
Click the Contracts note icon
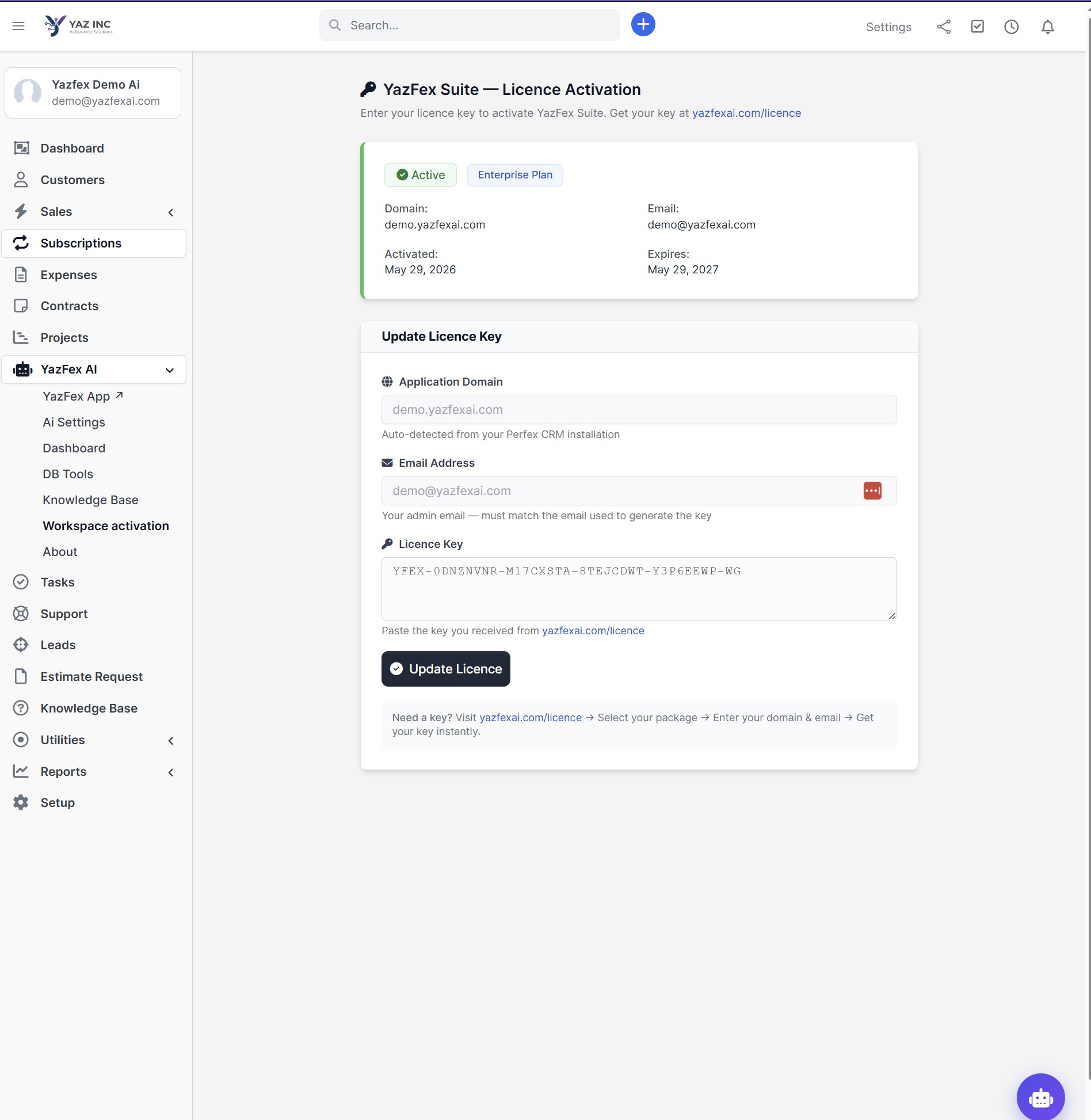pos(21,306)
